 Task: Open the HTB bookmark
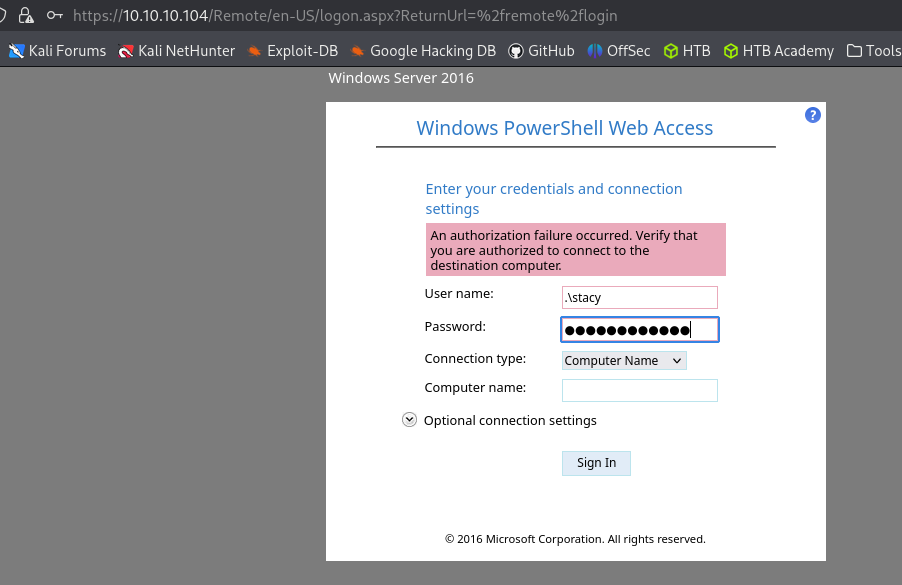[687, 51]
